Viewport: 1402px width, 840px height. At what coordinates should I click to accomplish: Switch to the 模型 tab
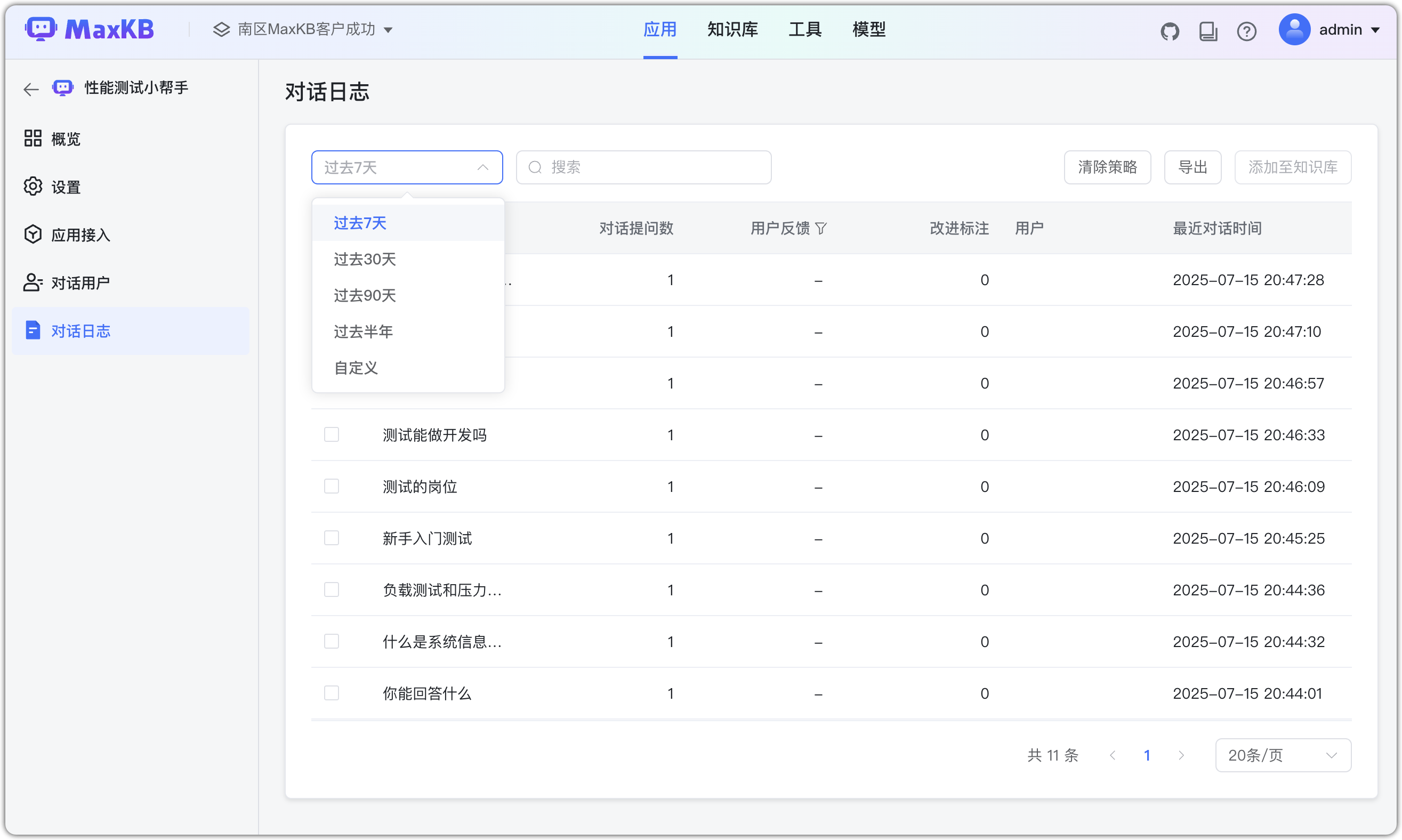(869, 29)
